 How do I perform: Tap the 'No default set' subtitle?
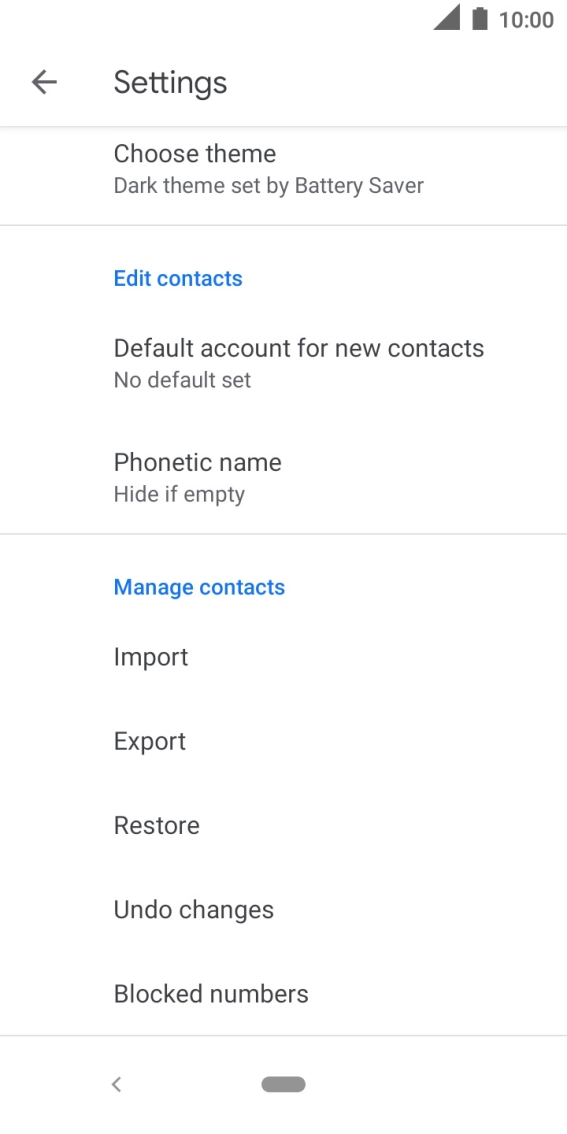click(x=182, y=380)
